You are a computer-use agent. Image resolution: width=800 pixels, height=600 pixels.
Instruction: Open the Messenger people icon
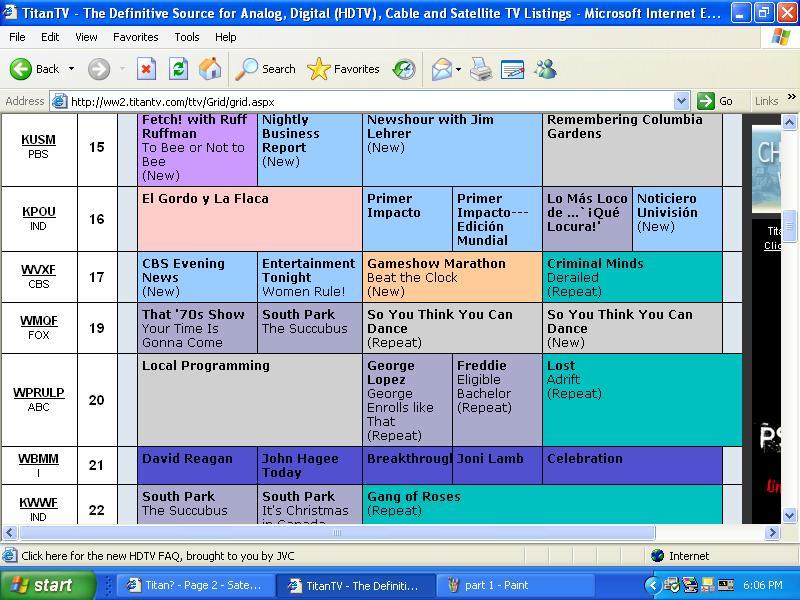[545, 69]
